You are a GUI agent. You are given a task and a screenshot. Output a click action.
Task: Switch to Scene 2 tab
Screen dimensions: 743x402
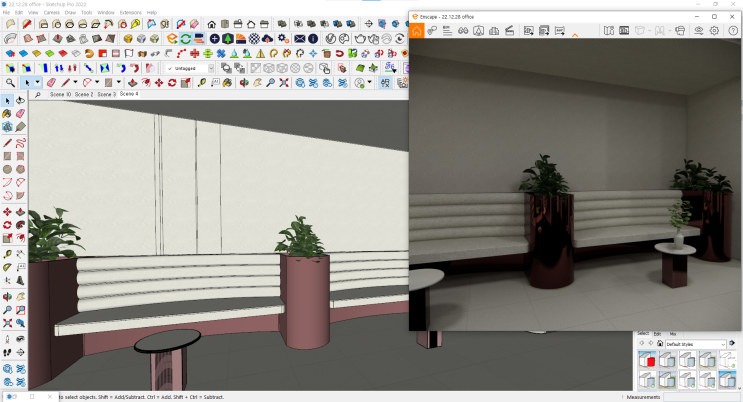(x=84, y=94)
